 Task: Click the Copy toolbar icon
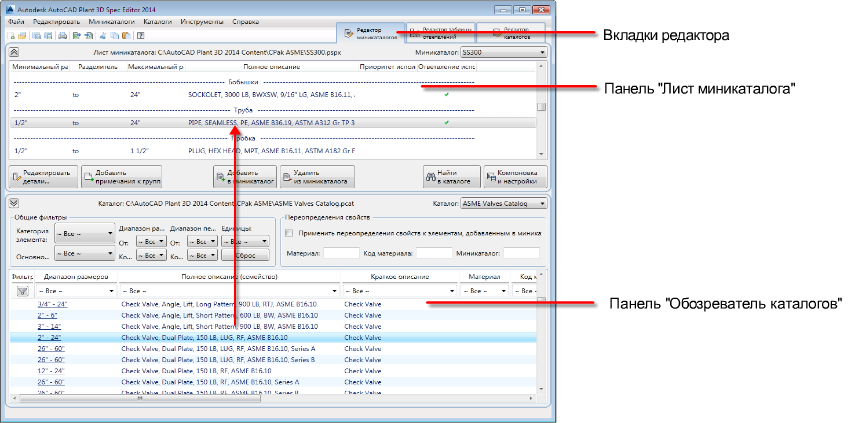point(114,36)
